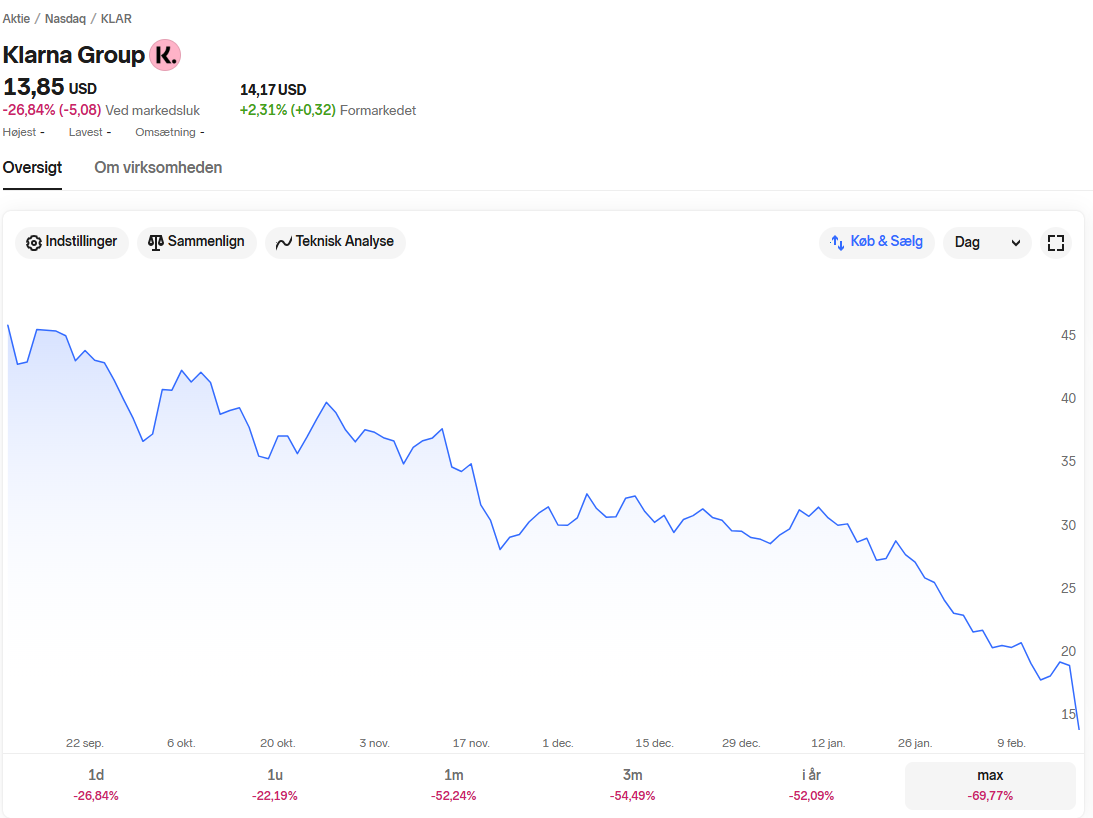Click the arrows icon in Køb & Sælg
Viewport: 1093px width, 818px height.
837,242
